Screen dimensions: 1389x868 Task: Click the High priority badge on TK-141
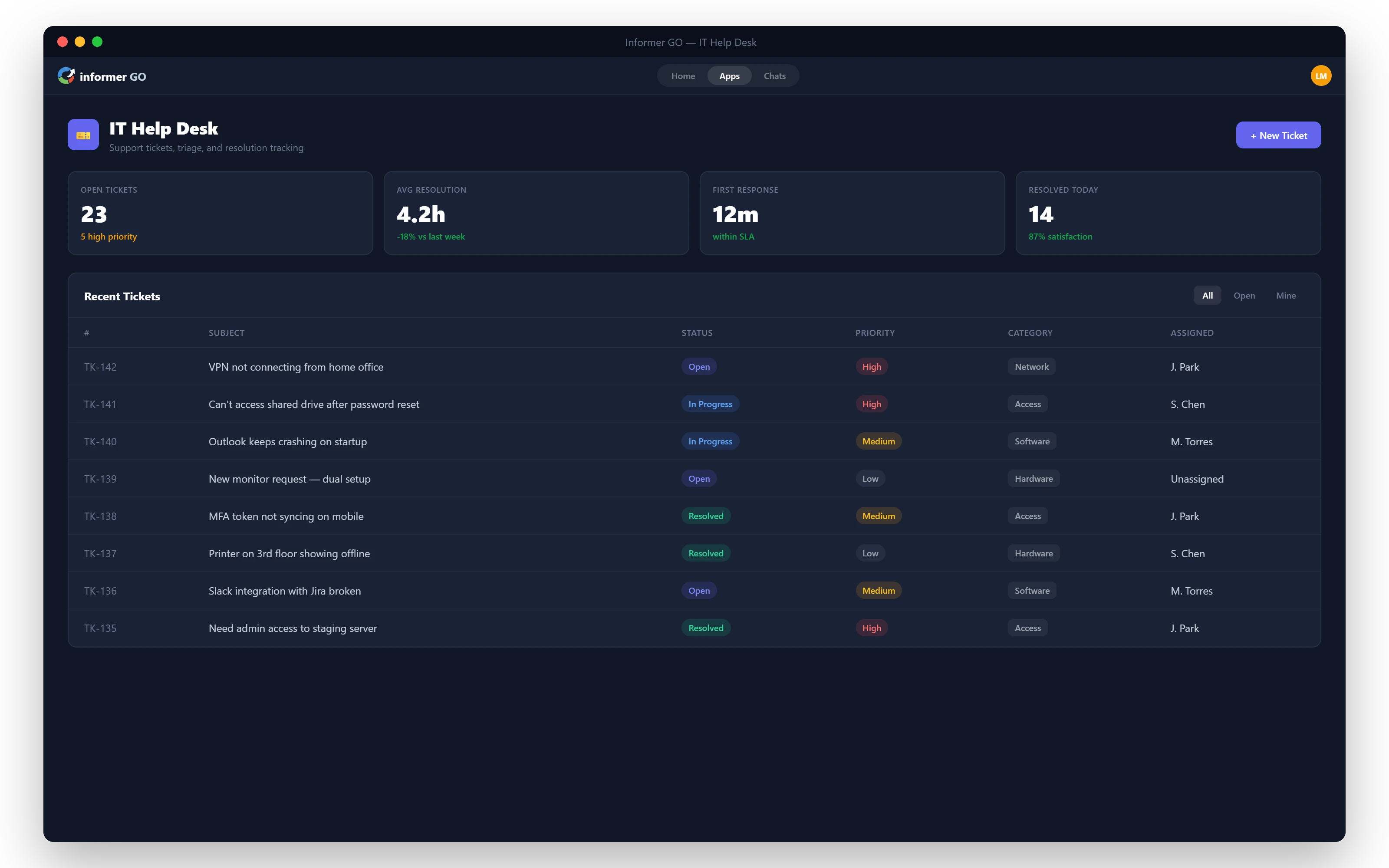click(x=871, y=404)
